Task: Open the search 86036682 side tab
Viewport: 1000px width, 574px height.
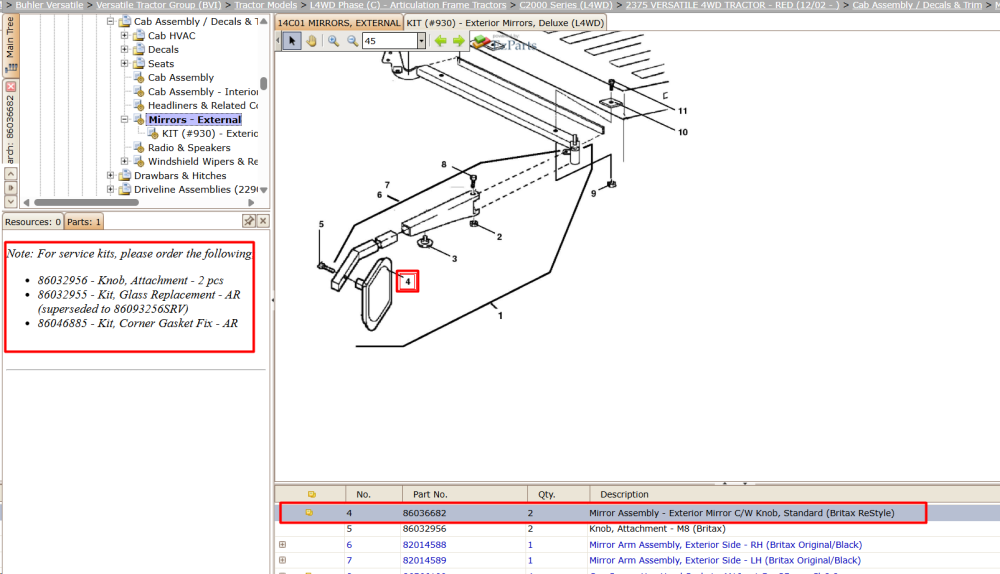Action: (x=10, y=128)
